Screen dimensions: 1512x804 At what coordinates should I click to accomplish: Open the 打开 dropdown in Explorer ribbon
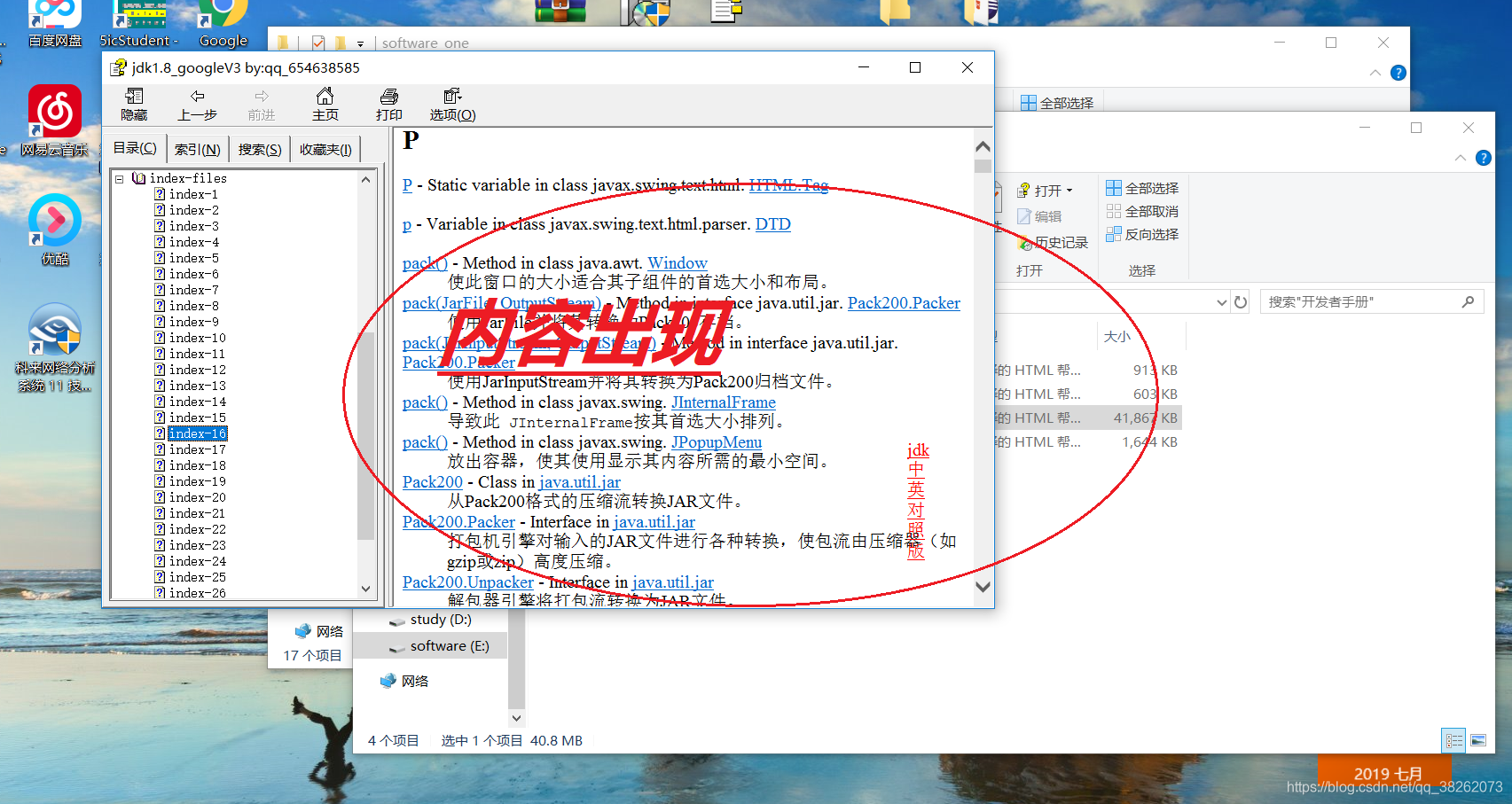tap(1046, 191)
